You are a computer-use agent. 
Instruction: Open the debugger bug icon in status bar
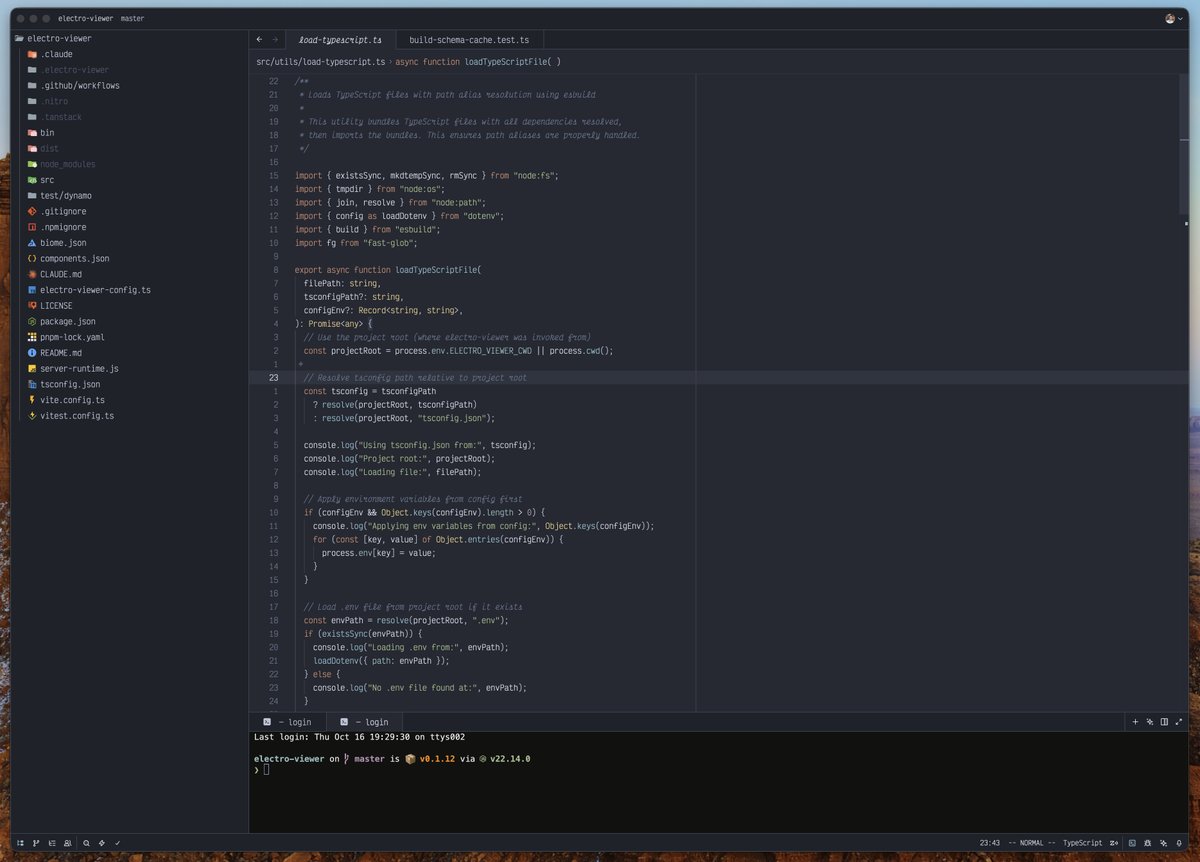point(1147,843)
